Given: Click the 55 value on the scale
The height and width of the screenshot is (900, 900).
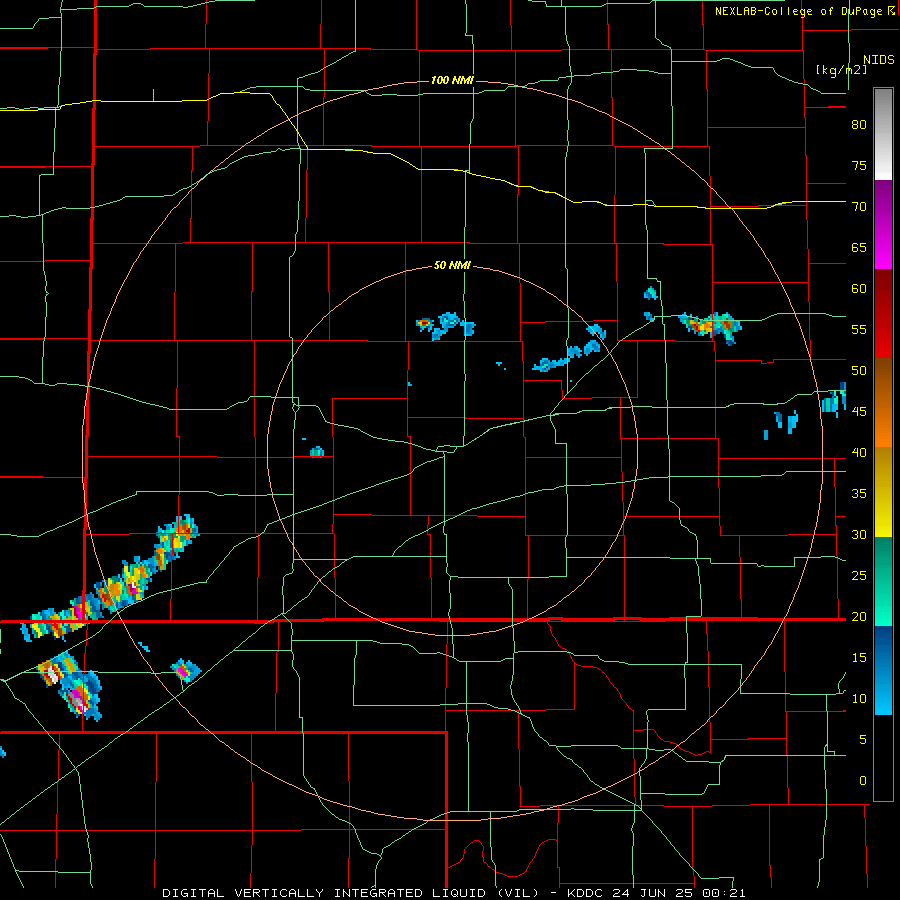Looking at the screenshot, I should tap(859, 329).
